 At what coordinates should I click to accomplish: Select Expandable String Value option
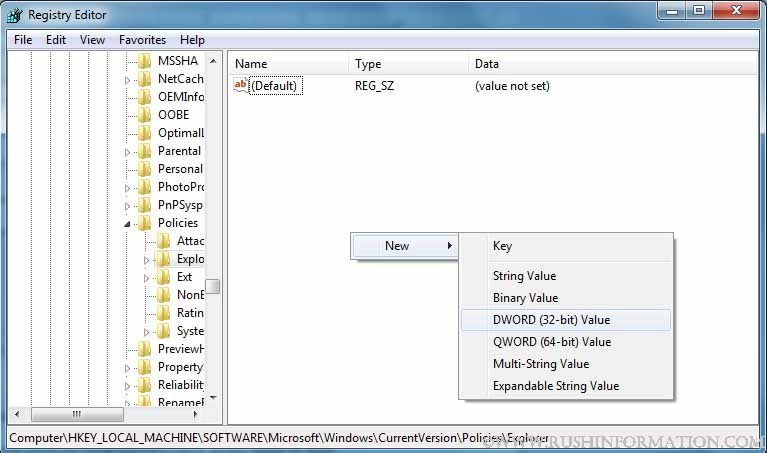(x=556, y=386)
